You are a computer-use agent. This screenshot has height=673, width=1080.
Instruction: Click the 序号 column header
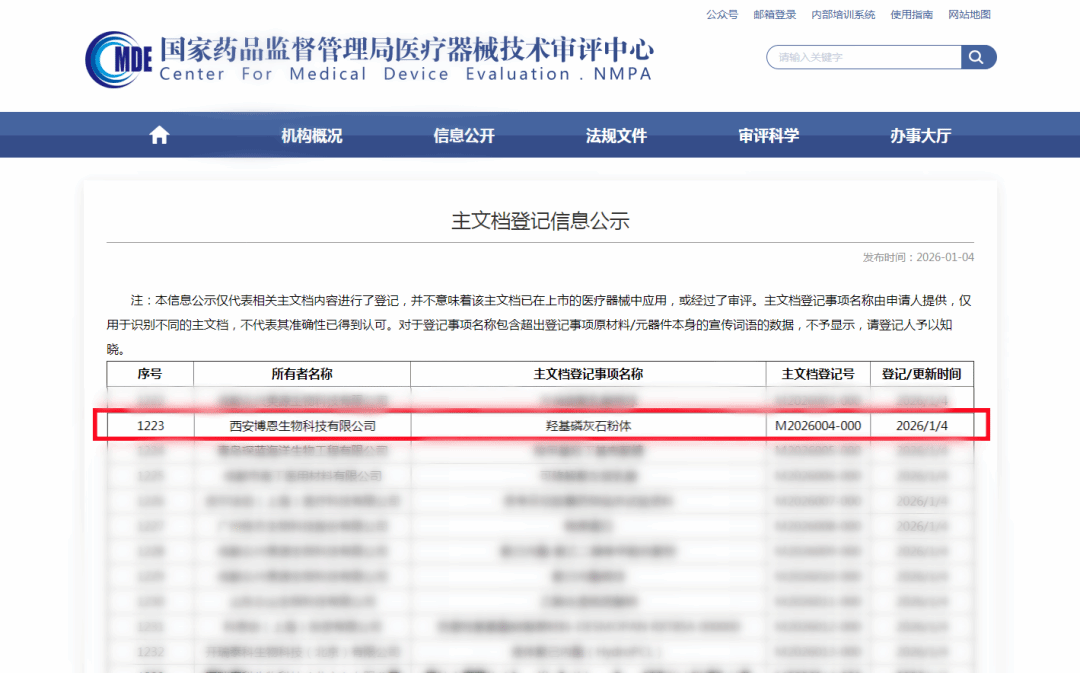[x=150, y=374]
